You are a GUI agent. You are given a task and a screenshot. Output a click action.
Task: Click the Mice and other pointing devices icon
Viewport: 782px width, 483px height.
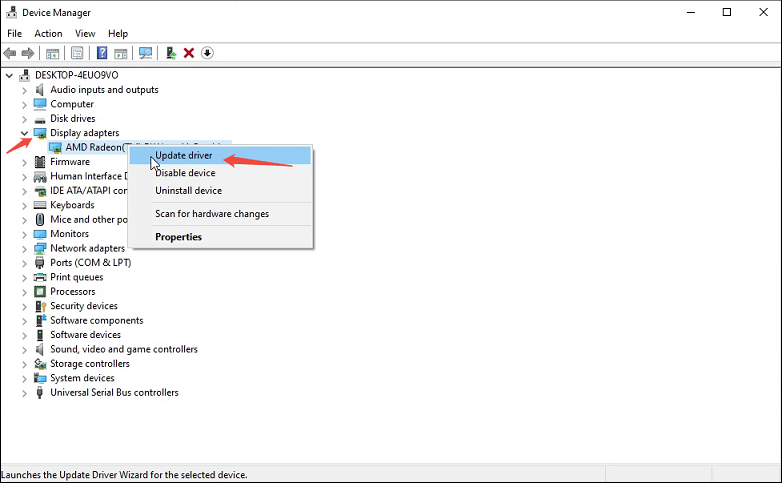click(40, 220)
